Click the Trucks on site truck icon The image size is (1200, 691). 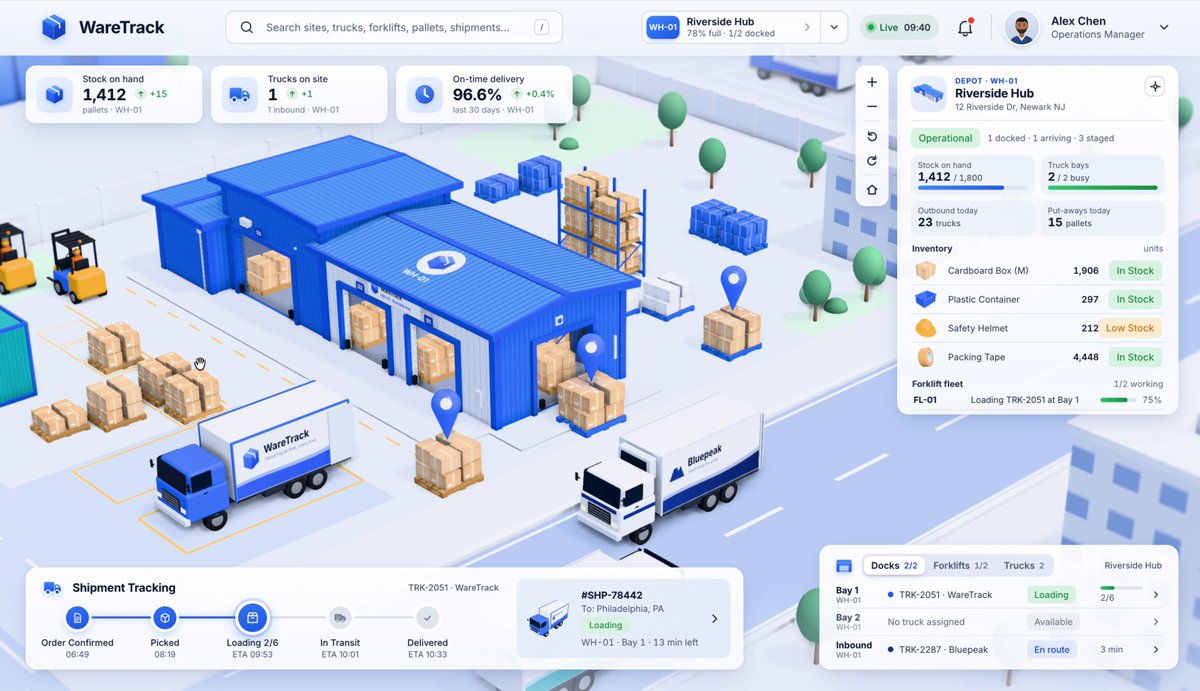click(x=239, y=94)
